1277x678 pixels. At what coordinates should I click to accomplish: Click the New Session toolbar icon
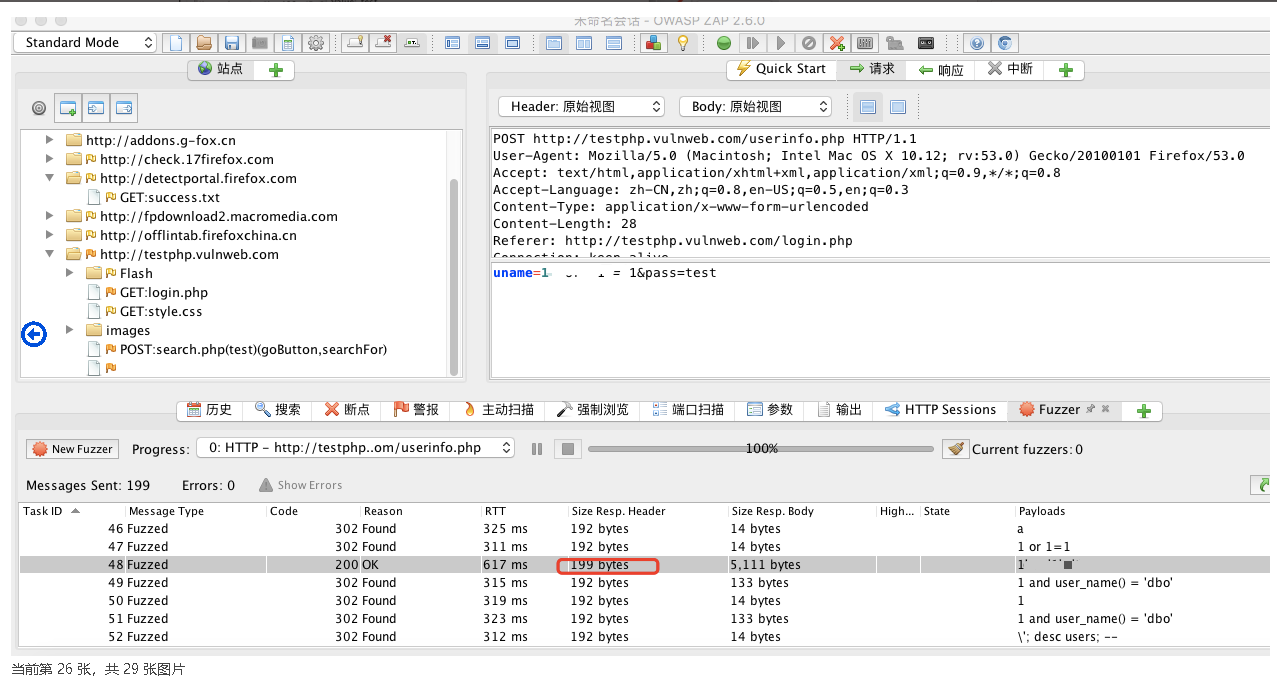point(176,43)
